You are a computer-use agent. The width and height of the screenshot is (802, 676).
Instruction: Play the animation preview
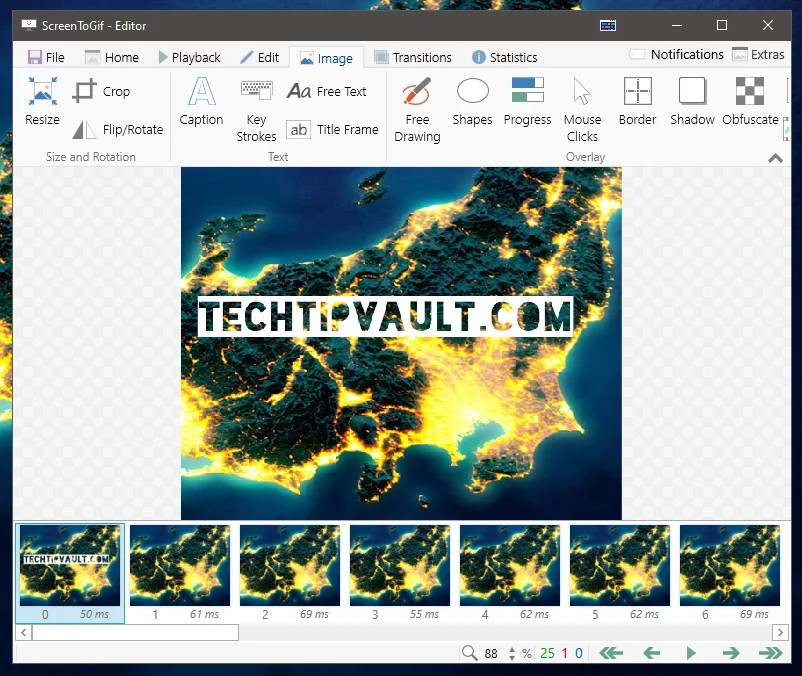(691, 653)
